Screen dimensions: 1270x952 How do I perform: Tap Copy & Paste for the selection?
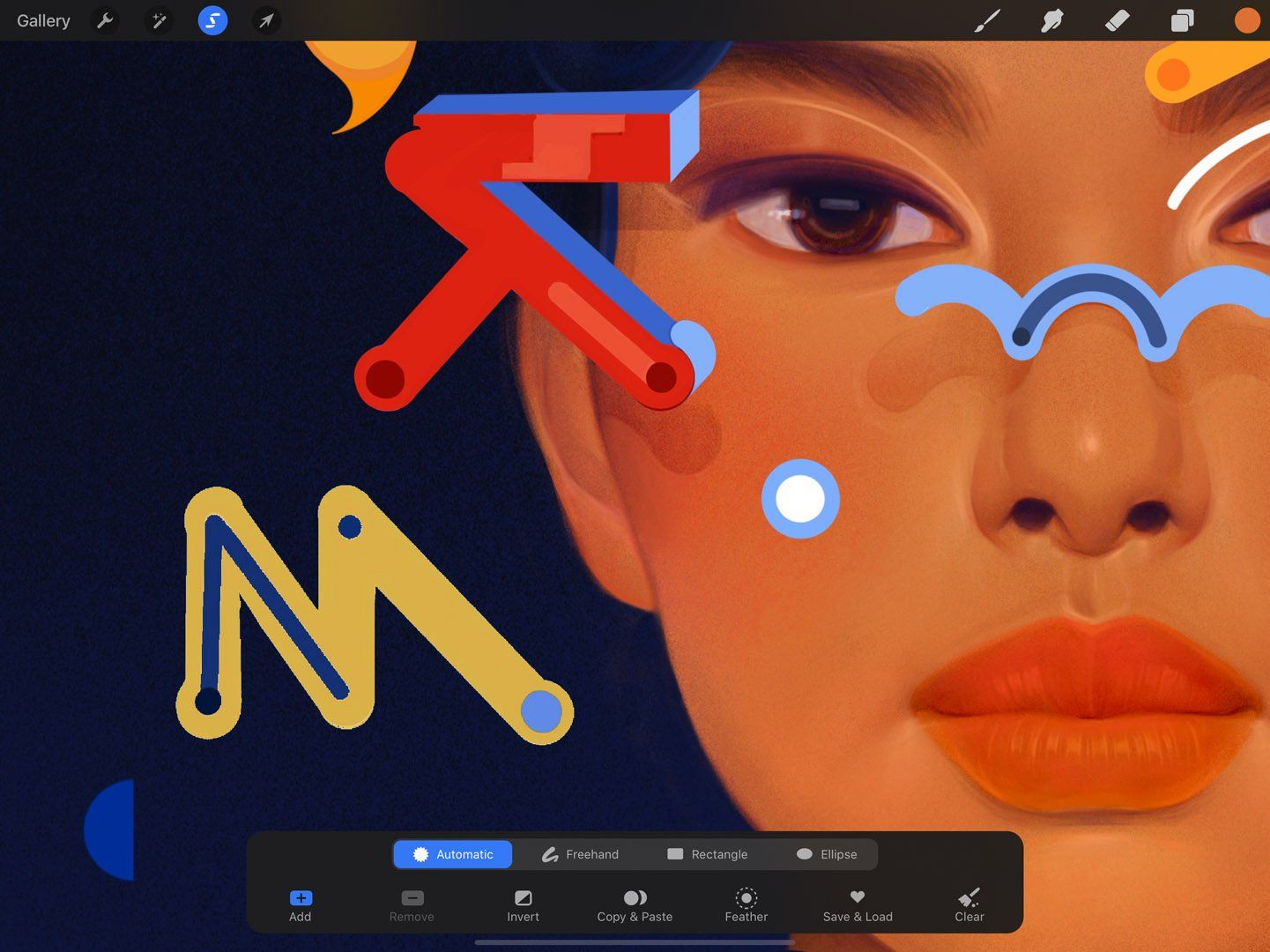(635, 906)
